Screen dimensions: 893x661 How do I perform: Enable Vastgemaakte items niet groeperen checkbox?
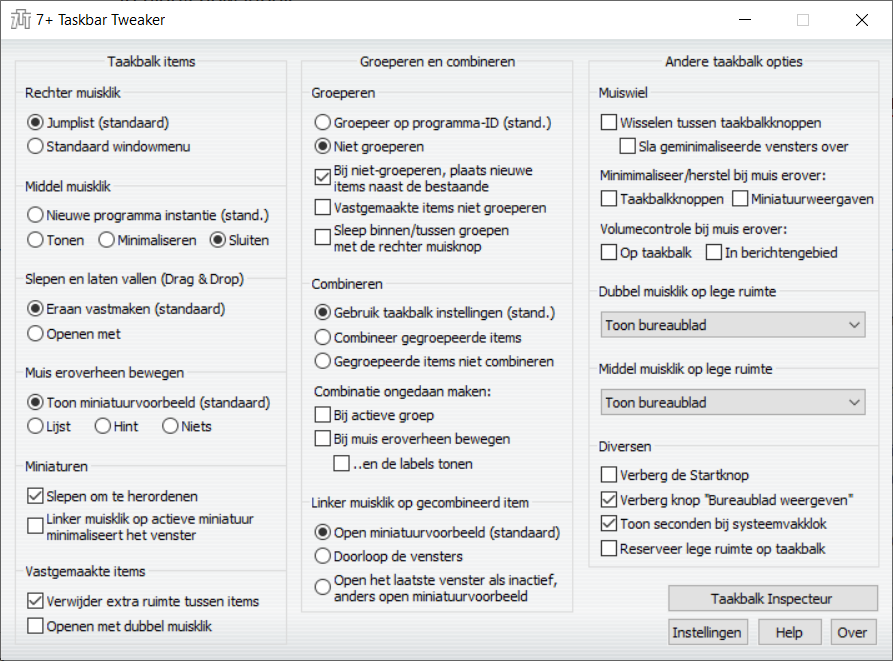(323, 208)
